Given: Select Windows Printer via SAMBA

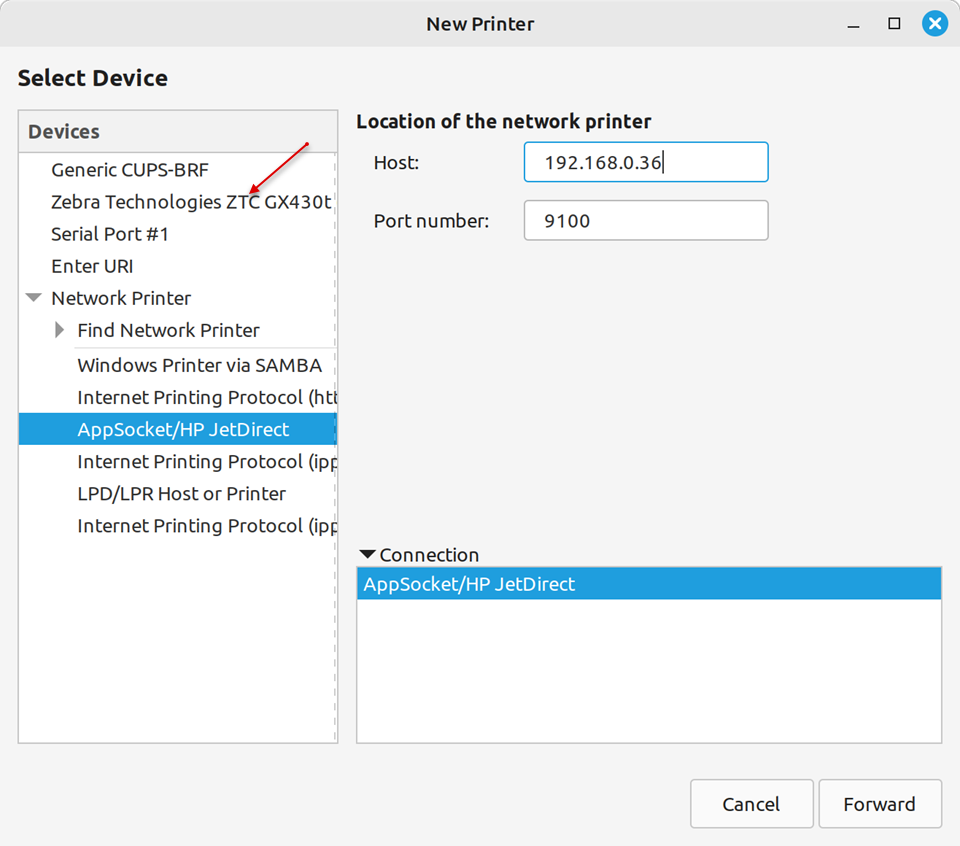Looking at the screenshot, I should (x=199, y=366).
